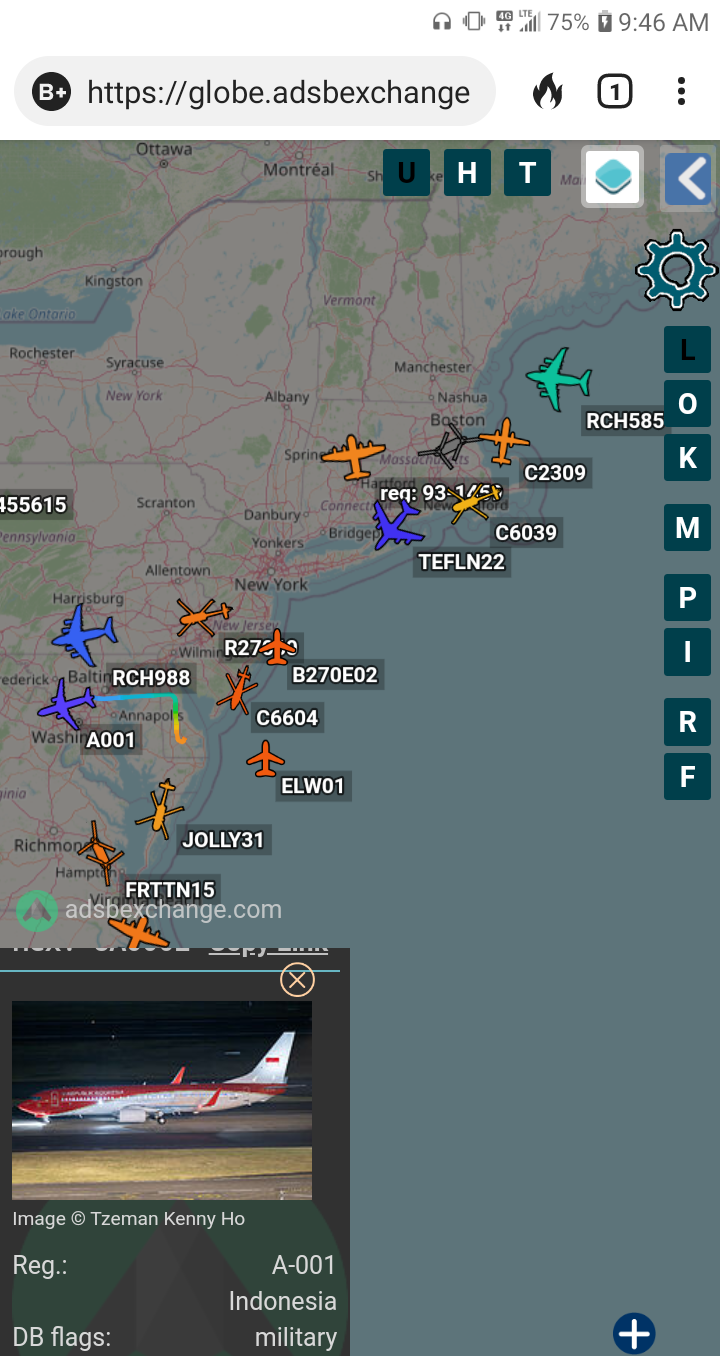Select green RCH585 aircraft icon

[x=559, y=379]
